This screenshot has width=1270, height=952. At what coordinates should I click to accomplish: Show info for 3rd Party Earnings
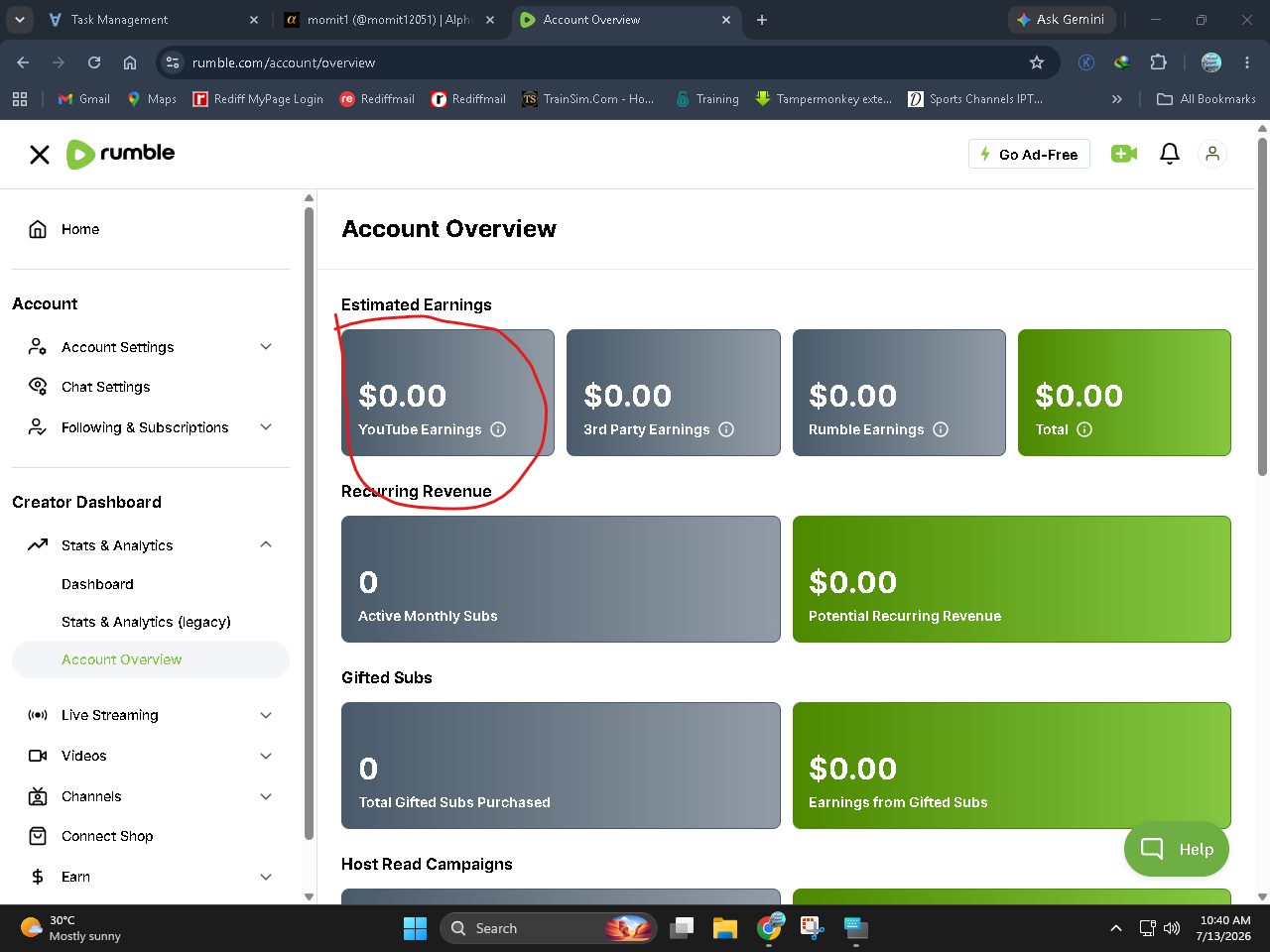coord(726,429)
